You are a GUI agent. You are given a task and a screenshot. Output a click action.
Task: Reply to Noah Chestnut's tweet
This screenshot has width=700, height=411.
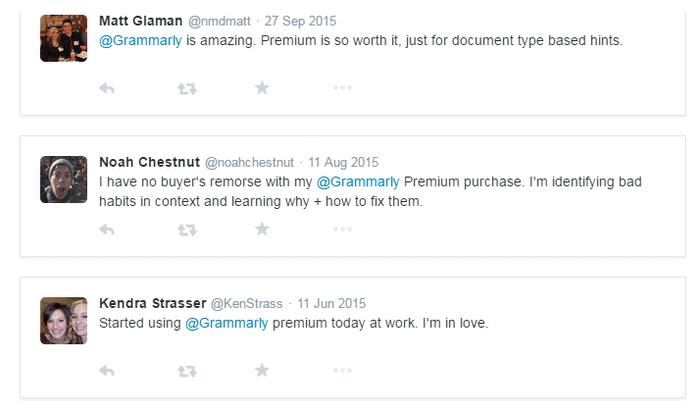[x=107, y=230]
